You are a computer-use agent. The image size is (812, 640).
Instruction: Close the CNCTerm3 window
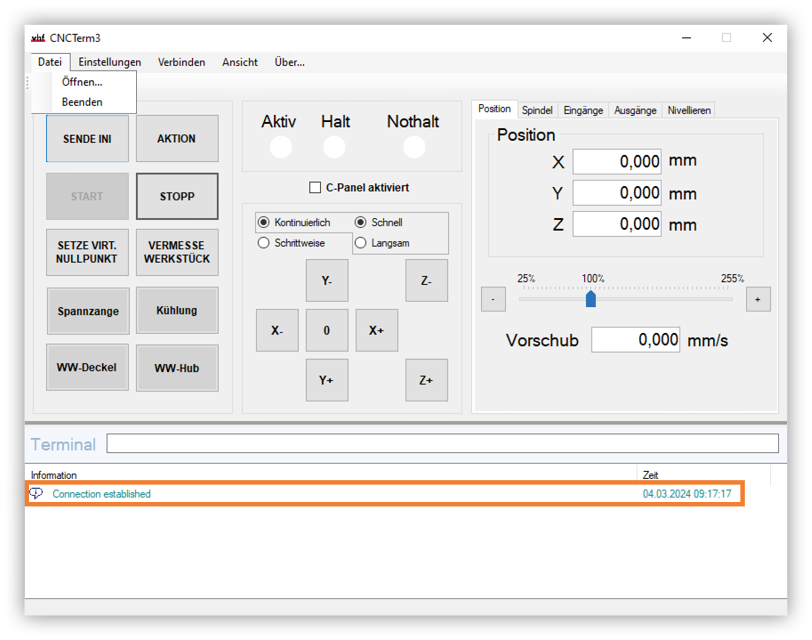click(767, 38)
